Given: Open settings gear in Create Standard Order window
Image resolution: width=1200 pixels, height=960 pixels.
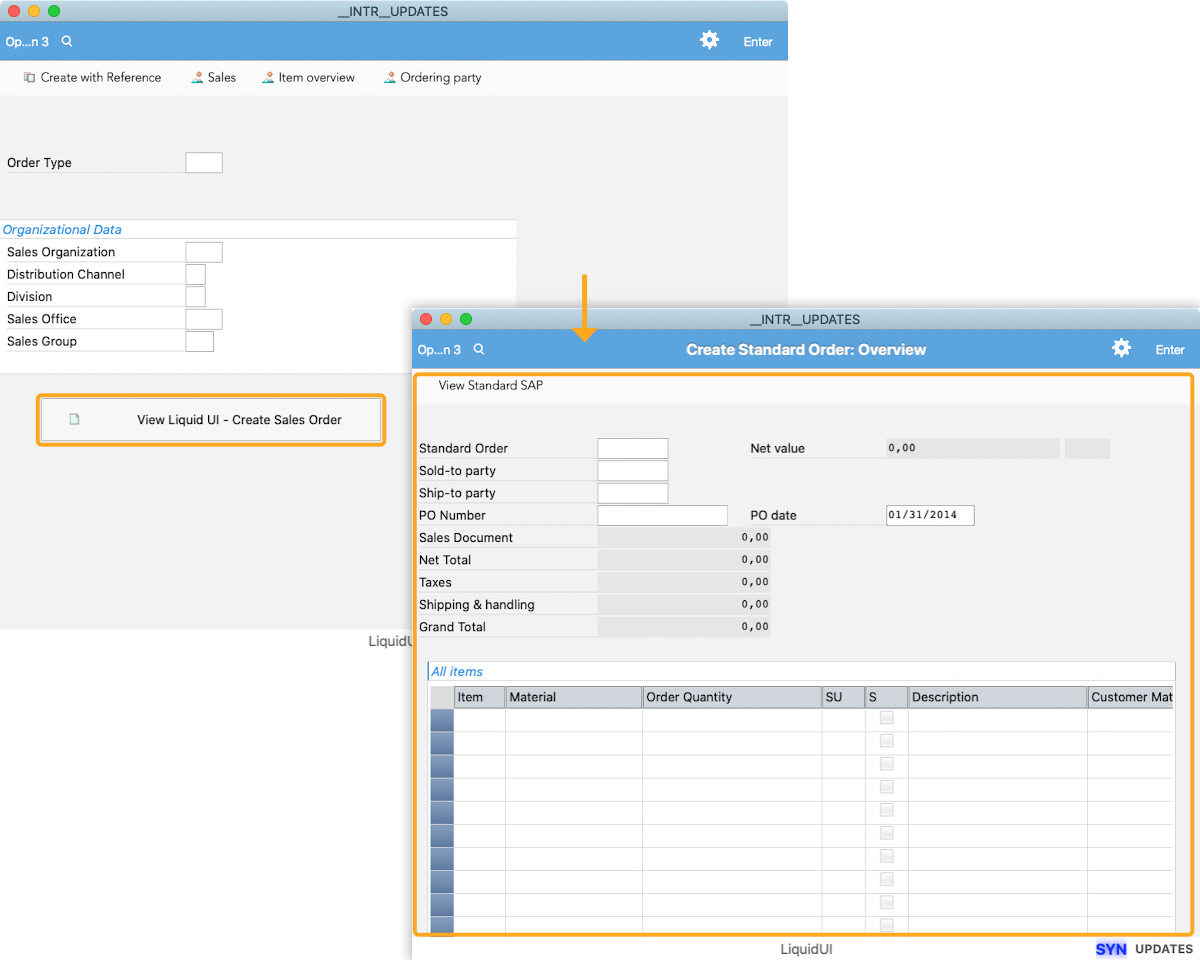Looking at the screenshot, I should click(x=1121, y=348).
